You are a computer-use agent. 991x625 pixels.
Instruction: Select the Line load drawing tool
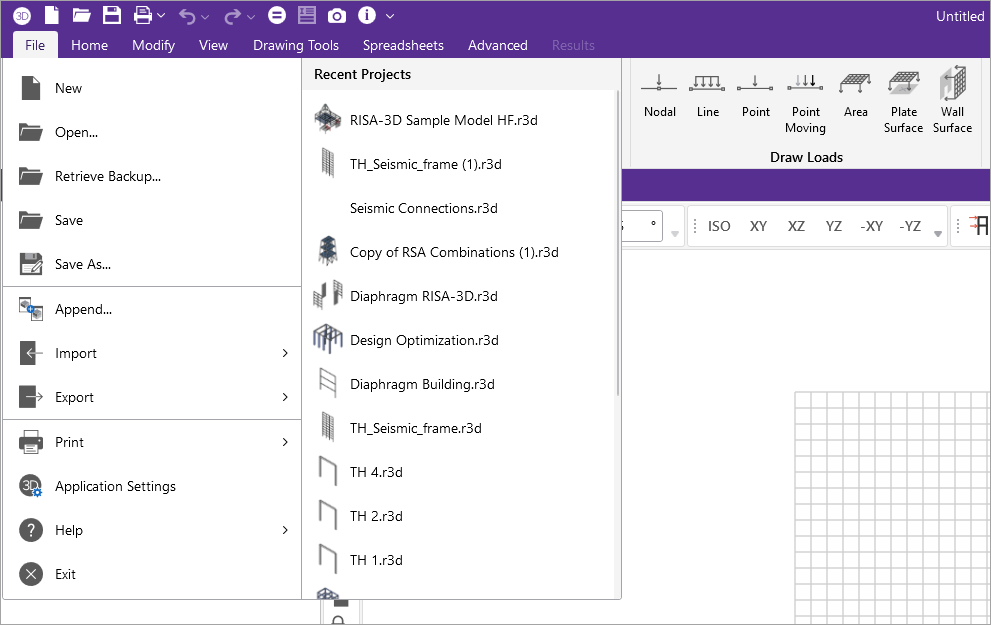click(707, 96)
